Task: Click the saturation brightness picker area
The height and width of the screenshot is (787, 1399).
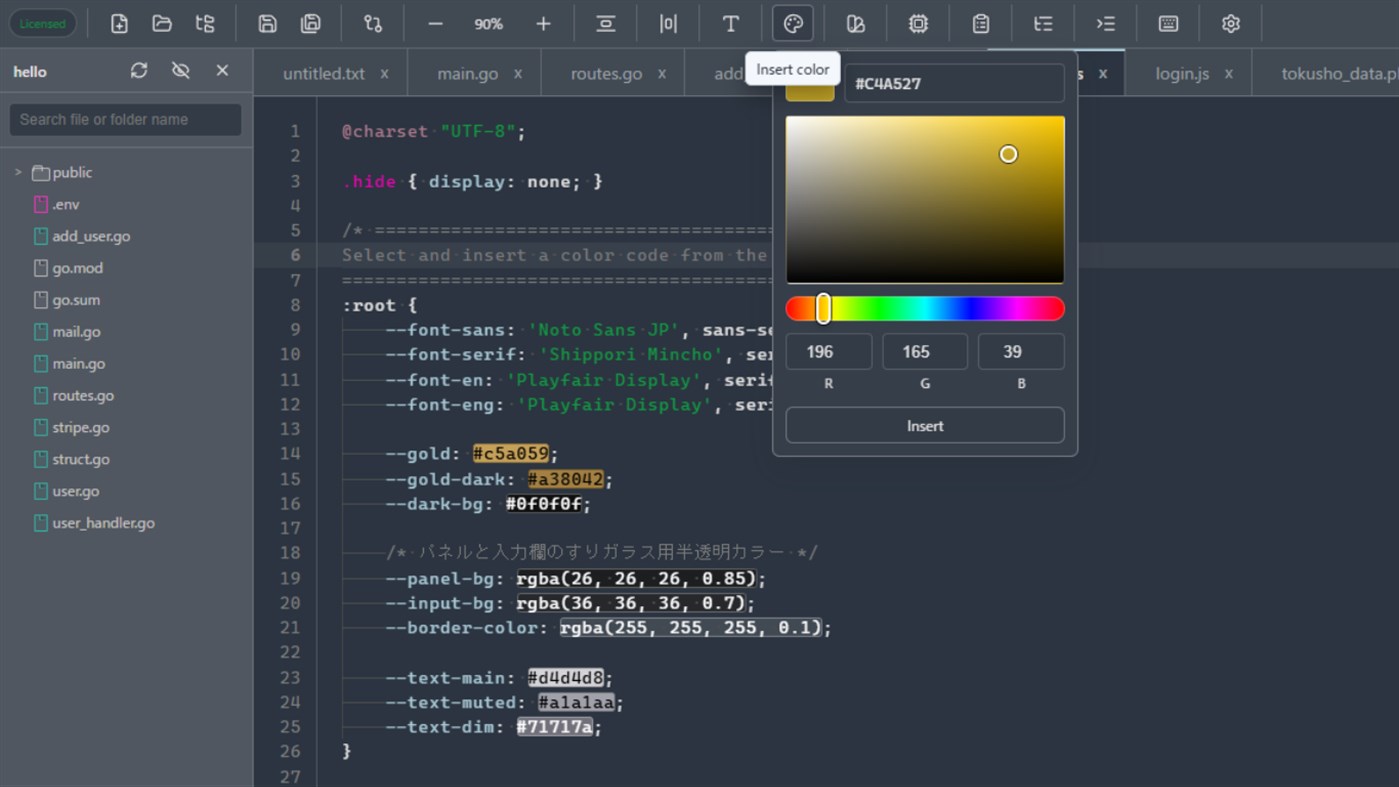Action: [x=925, y=200]
